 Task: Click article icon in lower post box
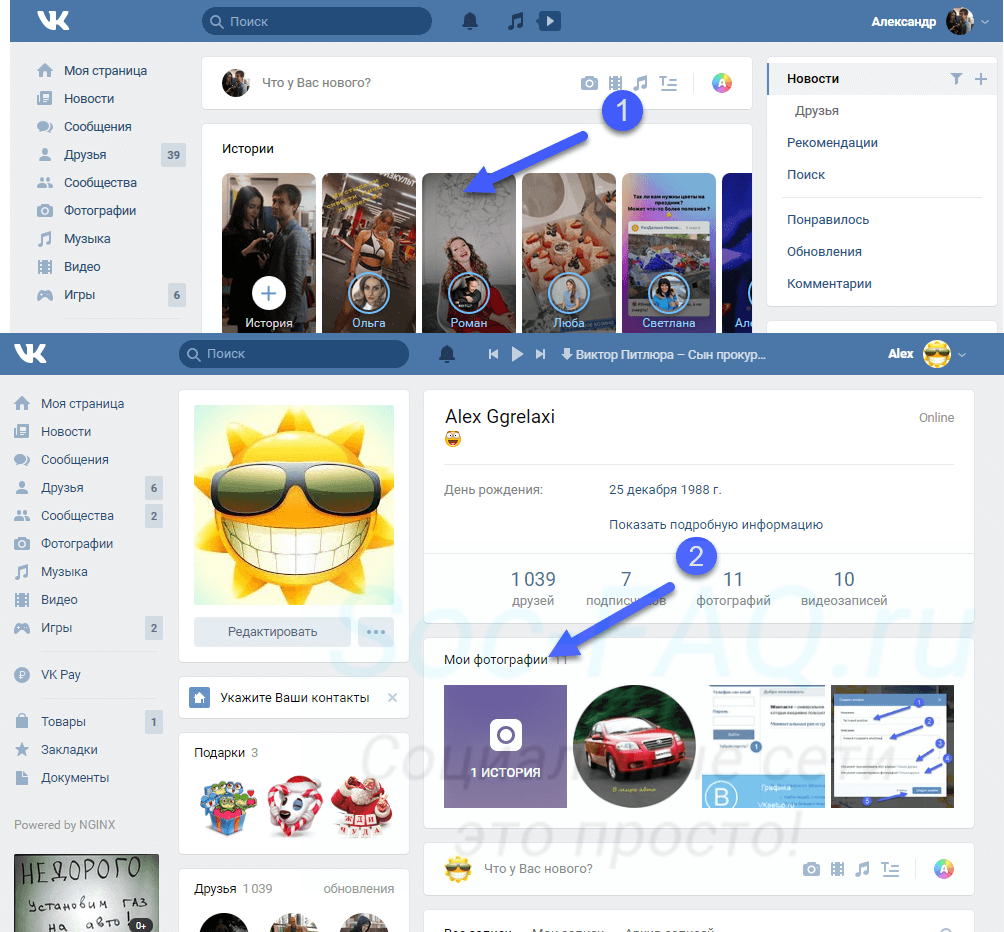890,869
